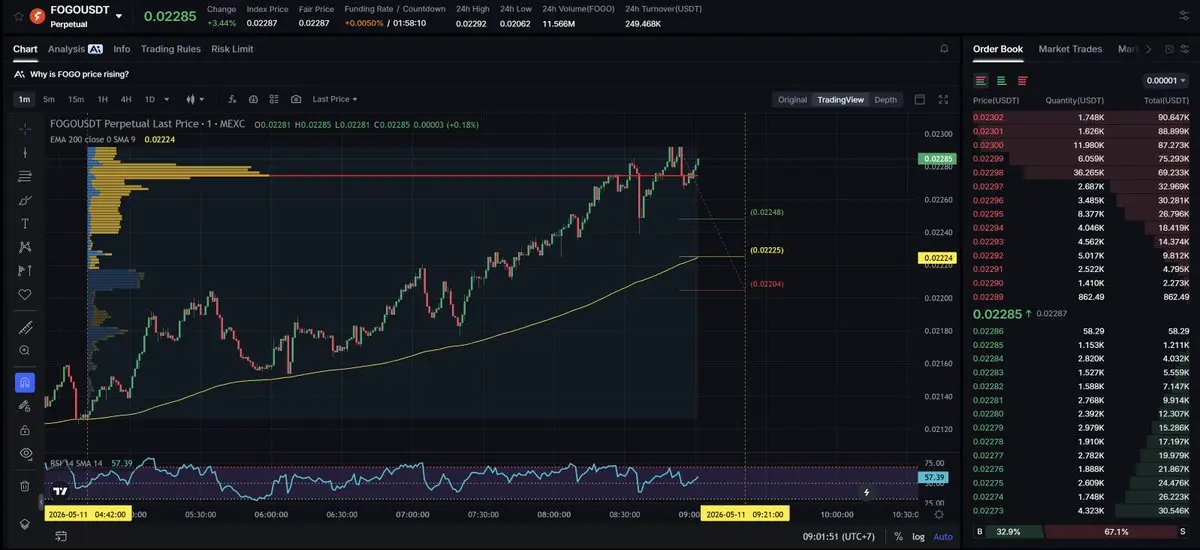This screenshot has height=550, width=1200.
Task: Open the 0.00001 price precision dropdown
Action: click(1165, 81)
